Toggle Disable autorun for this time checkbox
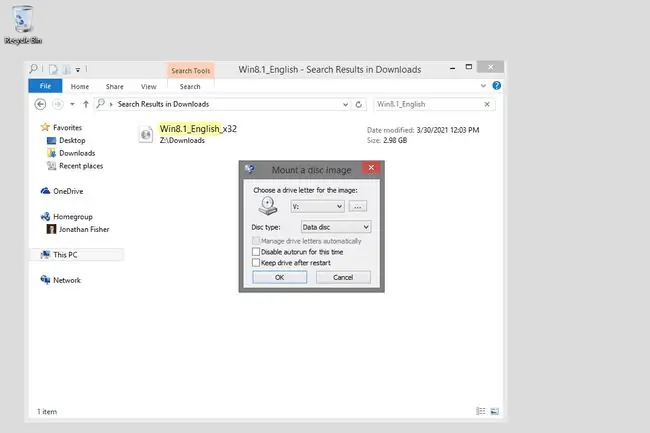Viewport: 650px width, 433px height. point(256,252)
